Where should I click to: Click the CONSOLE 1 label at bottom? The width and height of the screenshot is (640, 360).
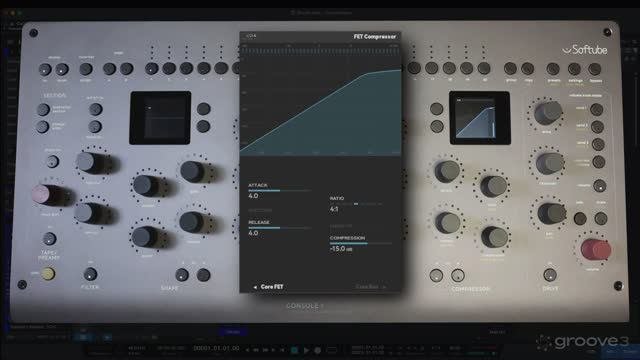click(304, 306)
